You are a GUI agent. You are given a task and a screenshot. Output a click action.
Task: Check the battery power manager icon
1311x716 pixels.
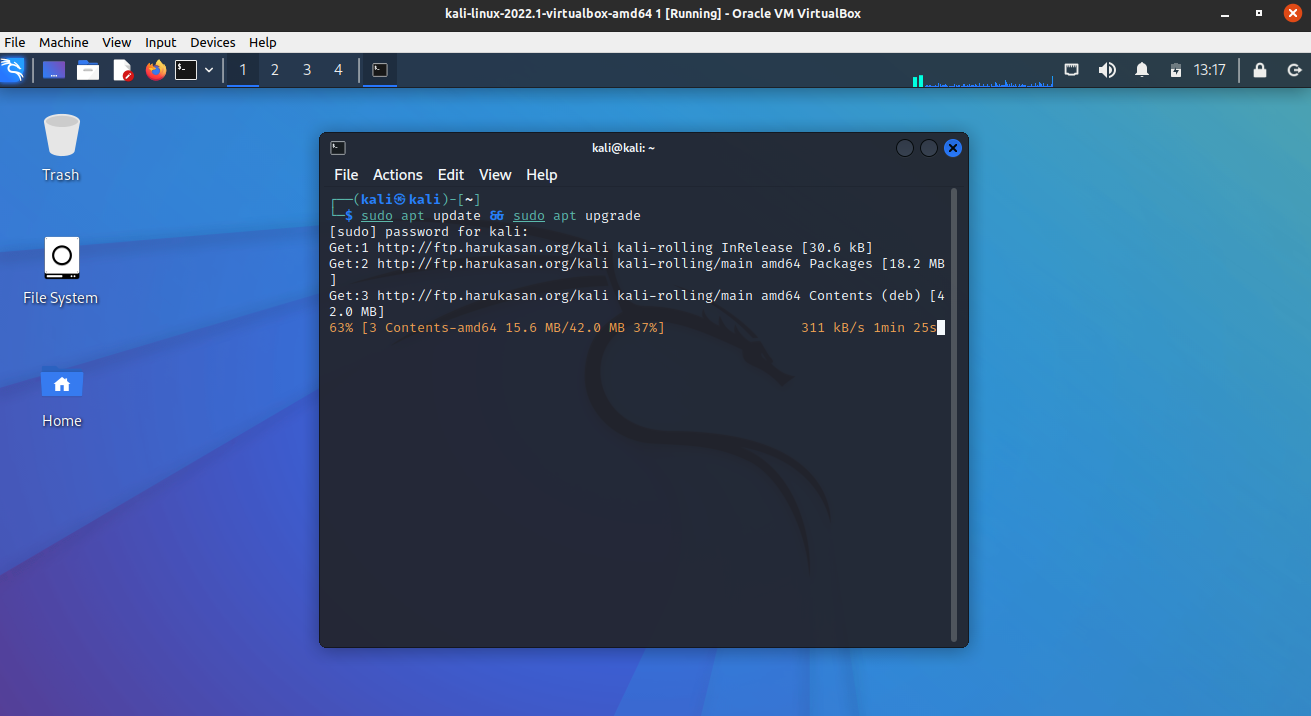[x=1176, y=70]
